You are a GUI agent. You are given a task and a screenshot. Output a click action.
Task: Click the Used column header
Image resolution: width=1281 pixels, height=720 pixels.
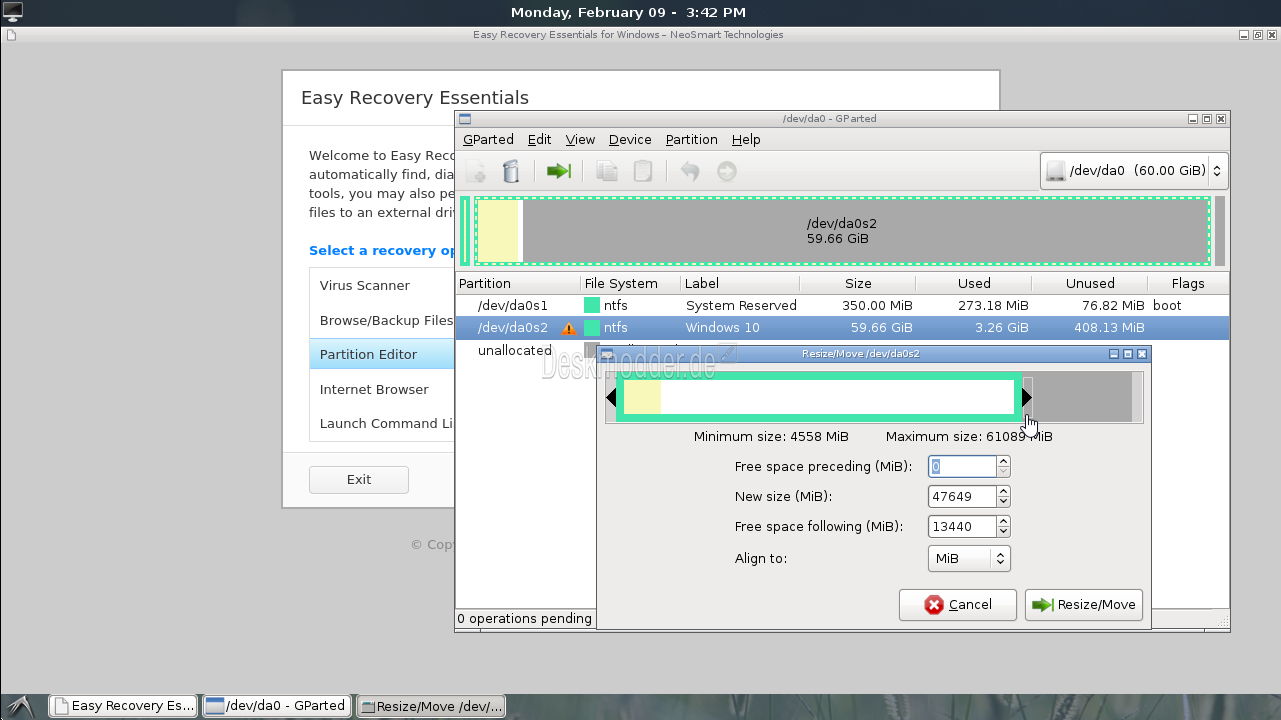tap(974, 283)
